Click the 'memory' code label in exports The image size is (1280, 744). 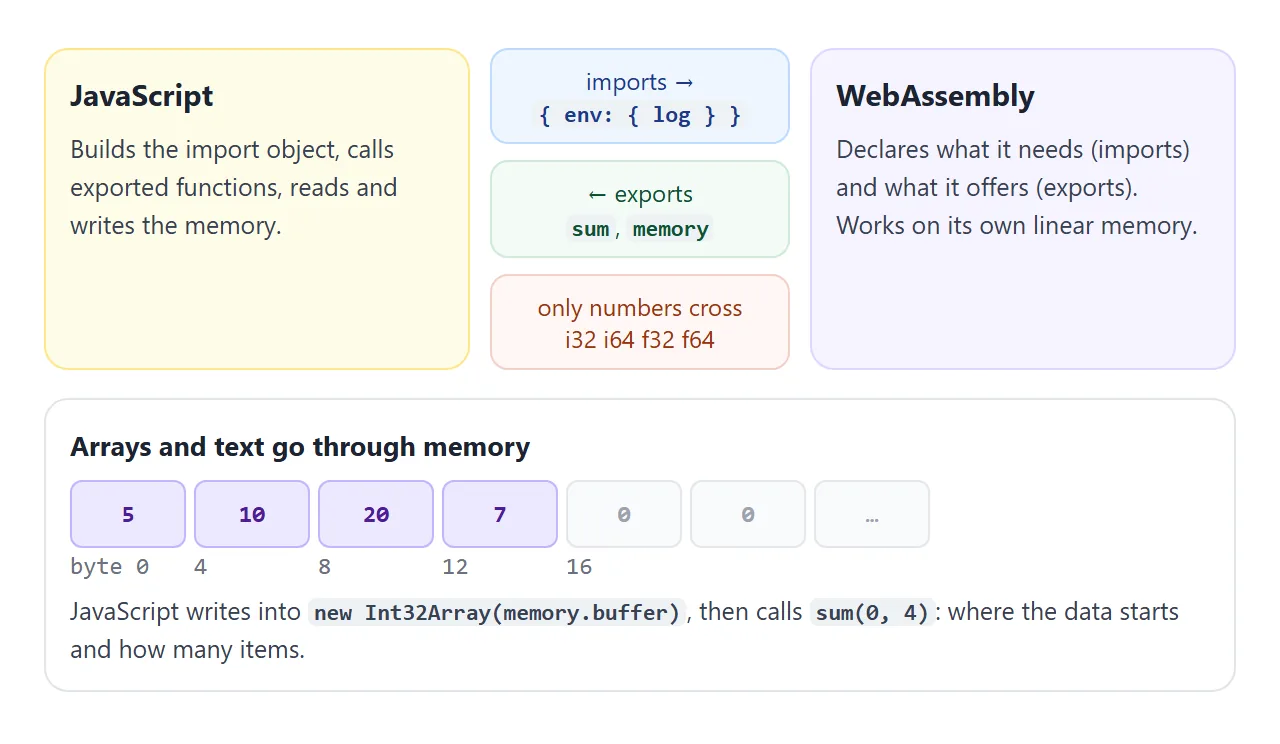point(670,229)
